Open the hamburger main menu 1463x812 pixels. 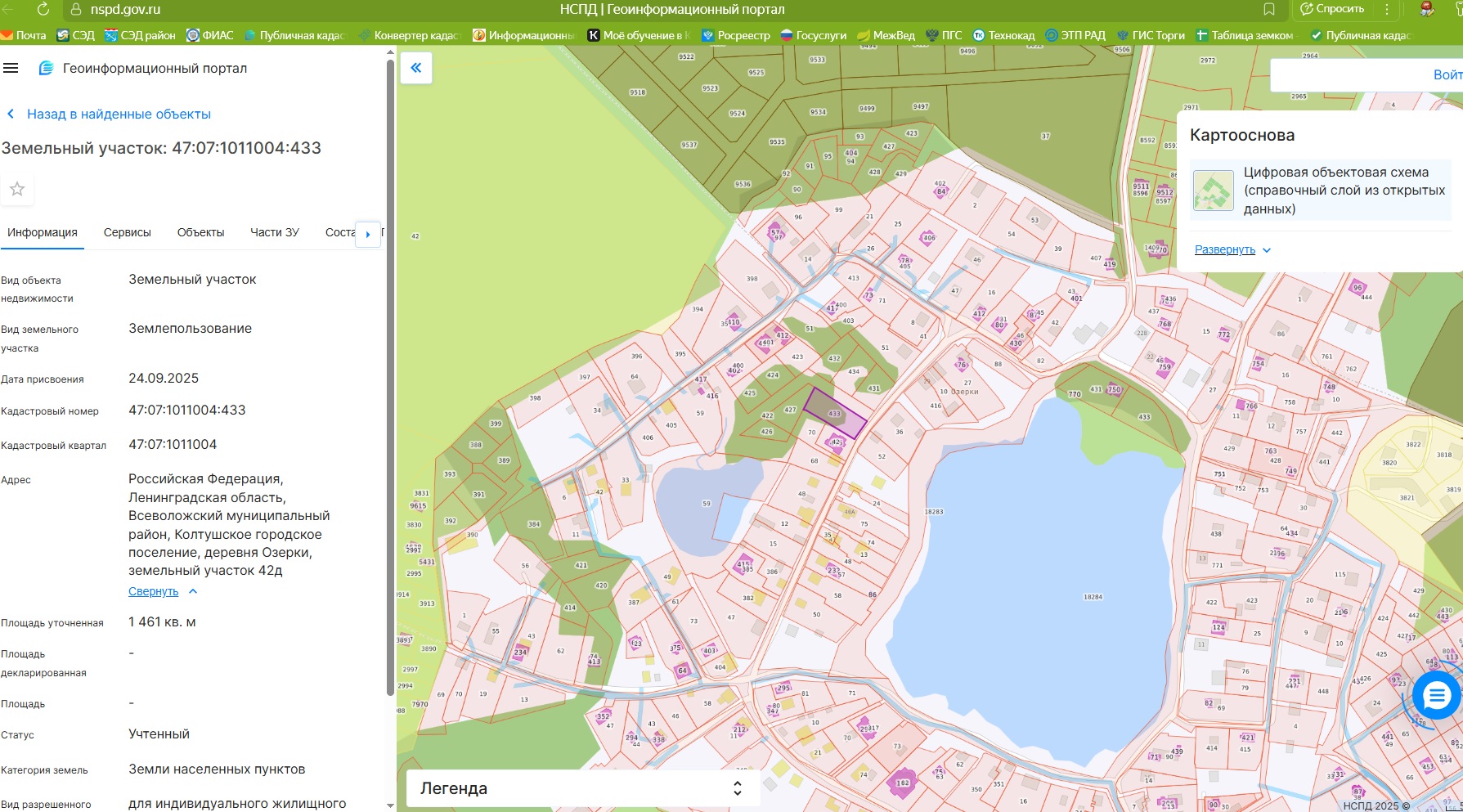coord(11,68)
